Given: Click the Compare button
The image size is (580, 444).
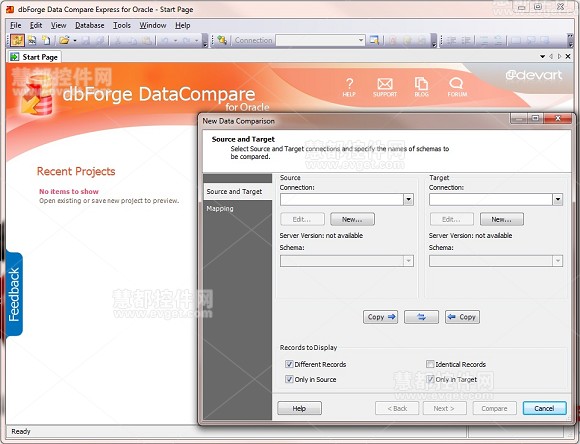Looking at the screenshot, I should point(494,408).
